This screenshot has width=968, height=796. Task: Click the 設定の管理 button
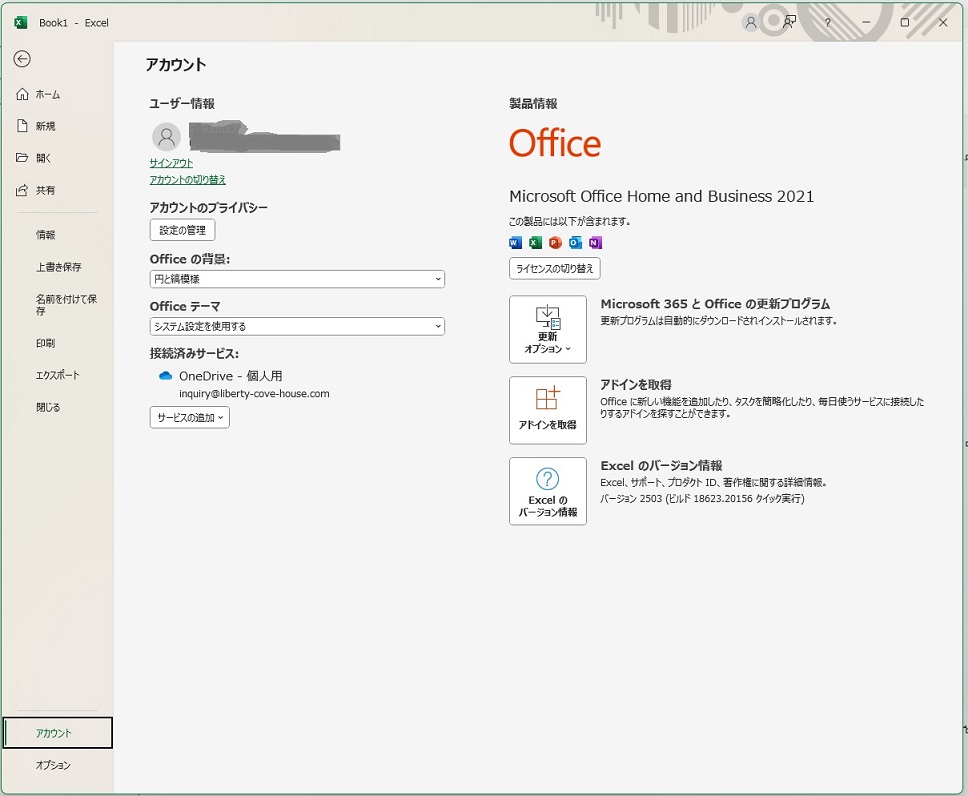click(x=182, y=230)
